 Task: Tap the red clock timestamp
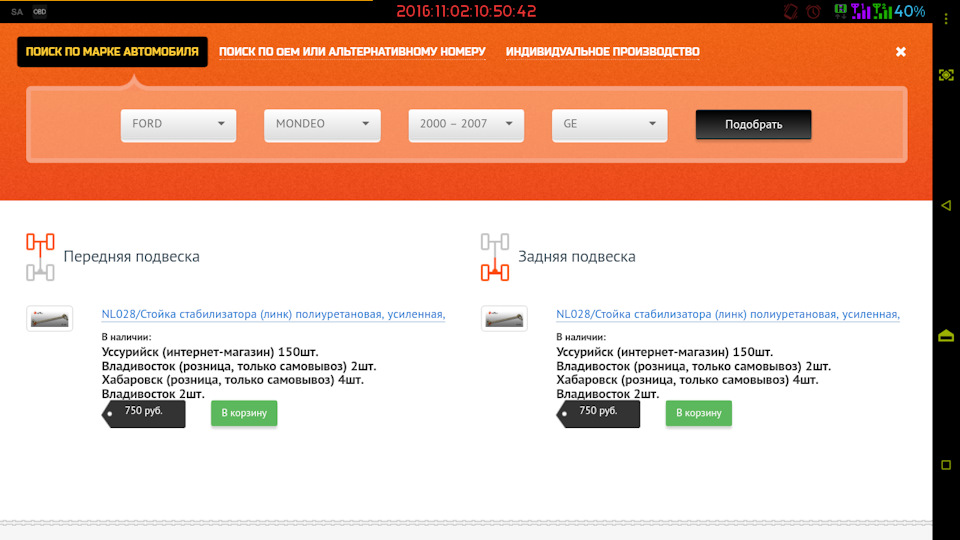[467, 11]
